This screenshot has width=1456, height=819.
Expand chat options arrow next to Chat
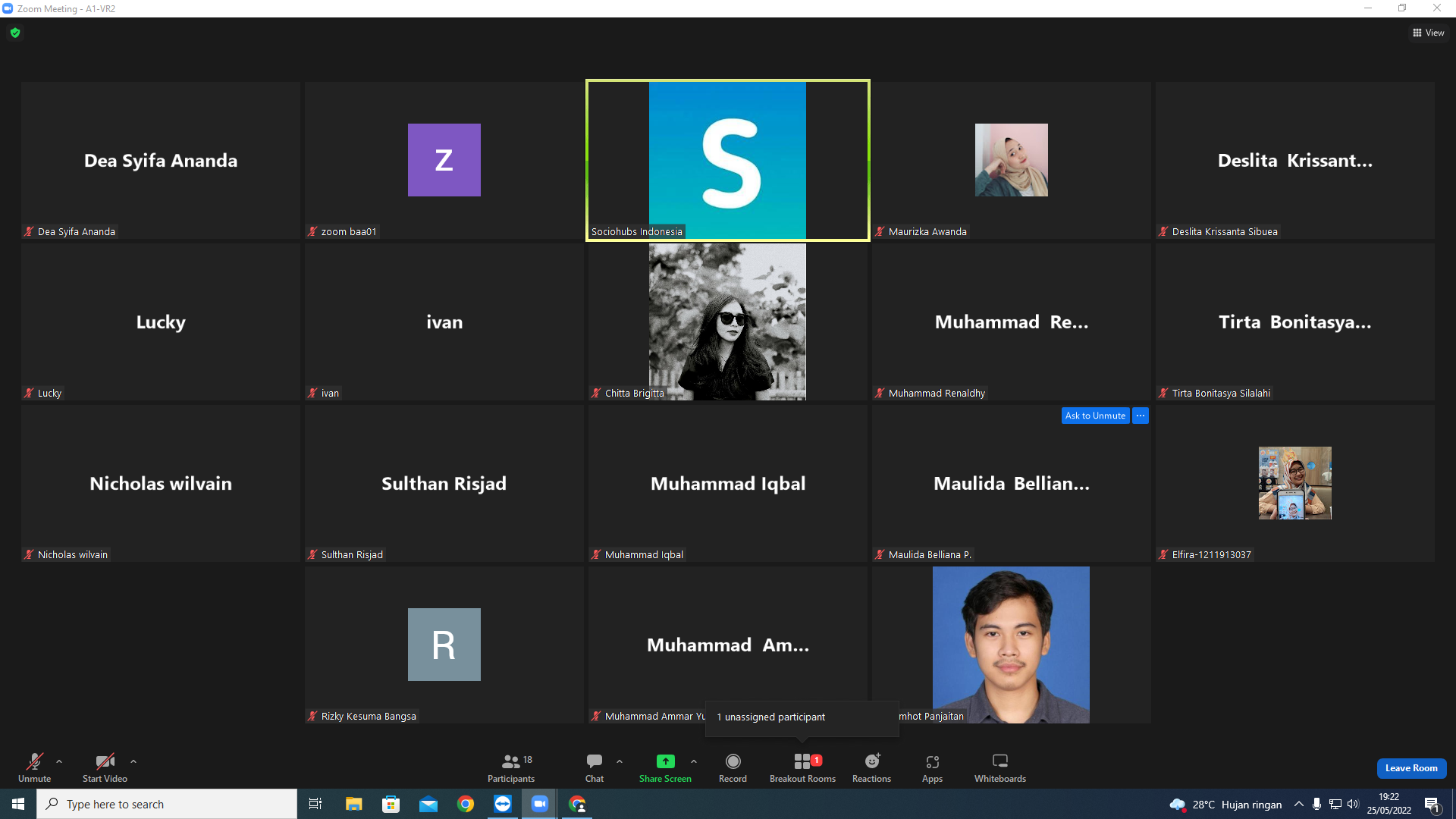[x=620, y=761]
